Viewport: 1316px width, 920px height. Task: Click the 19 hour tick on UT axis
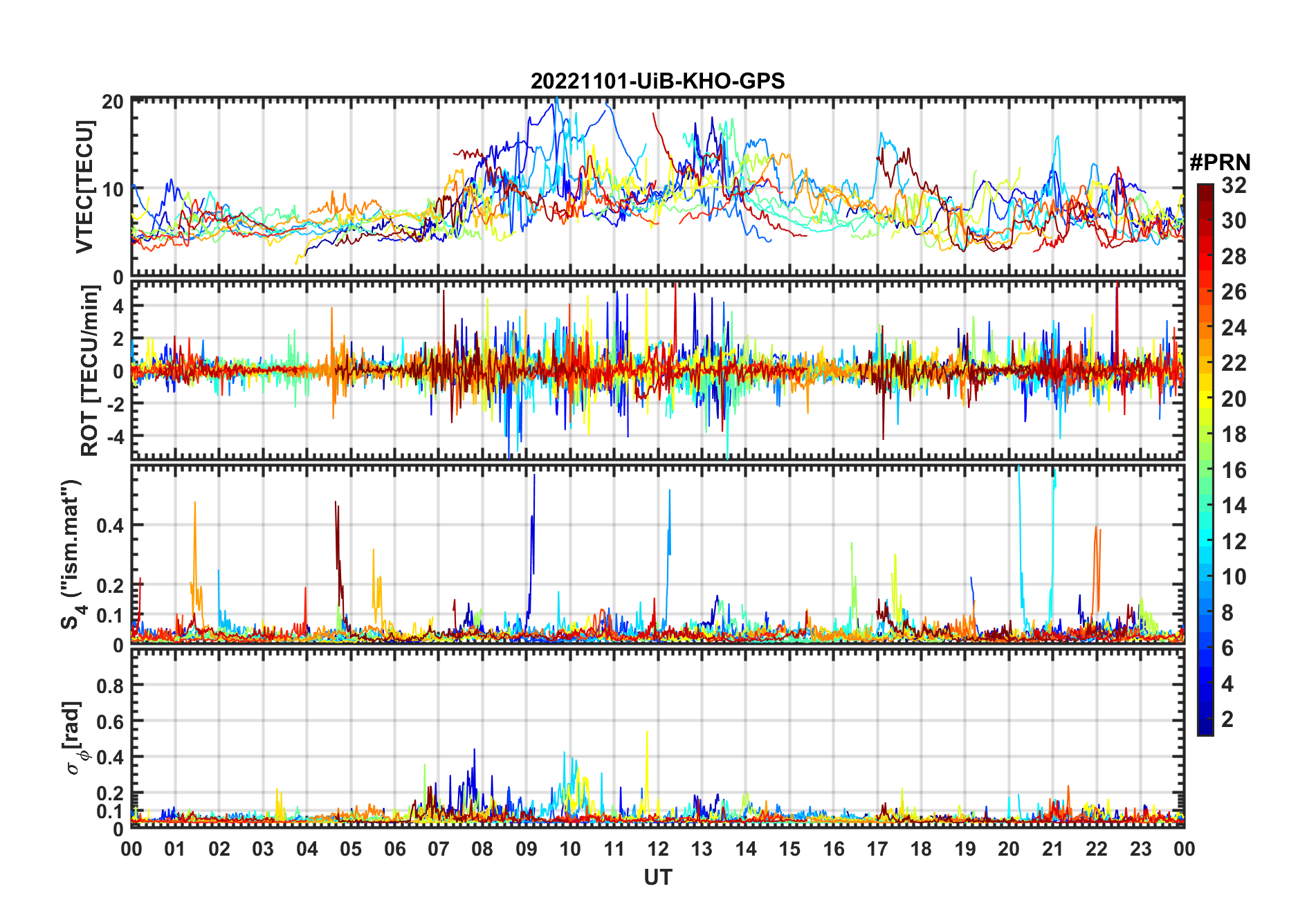pos(965,849)
